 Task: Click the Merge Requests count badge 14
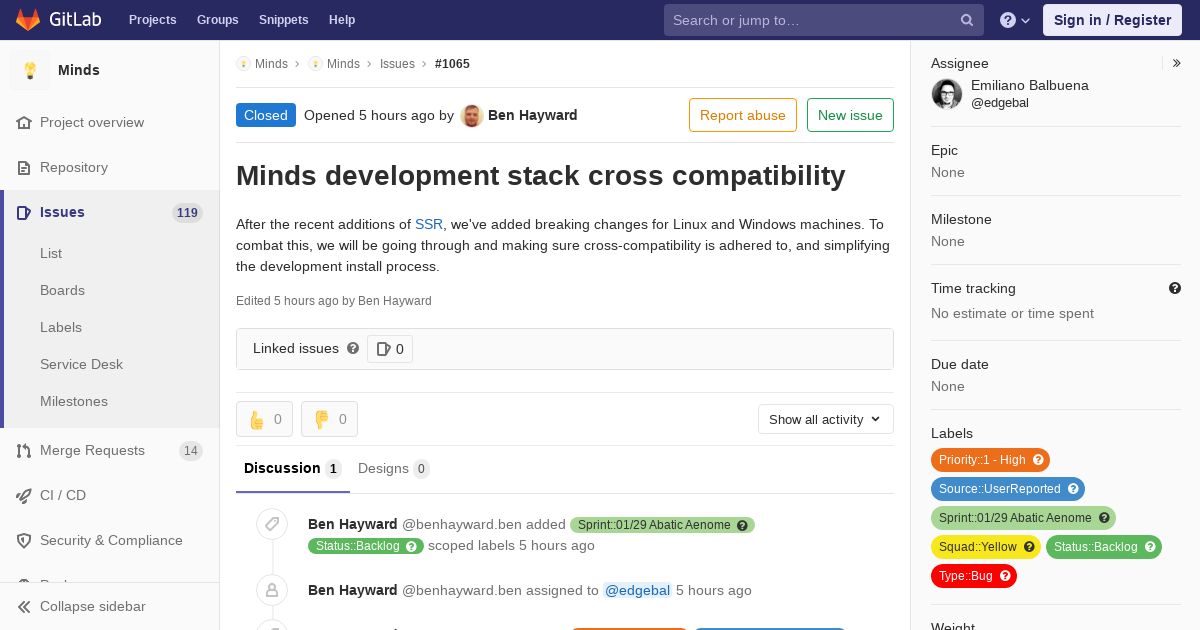190,450
